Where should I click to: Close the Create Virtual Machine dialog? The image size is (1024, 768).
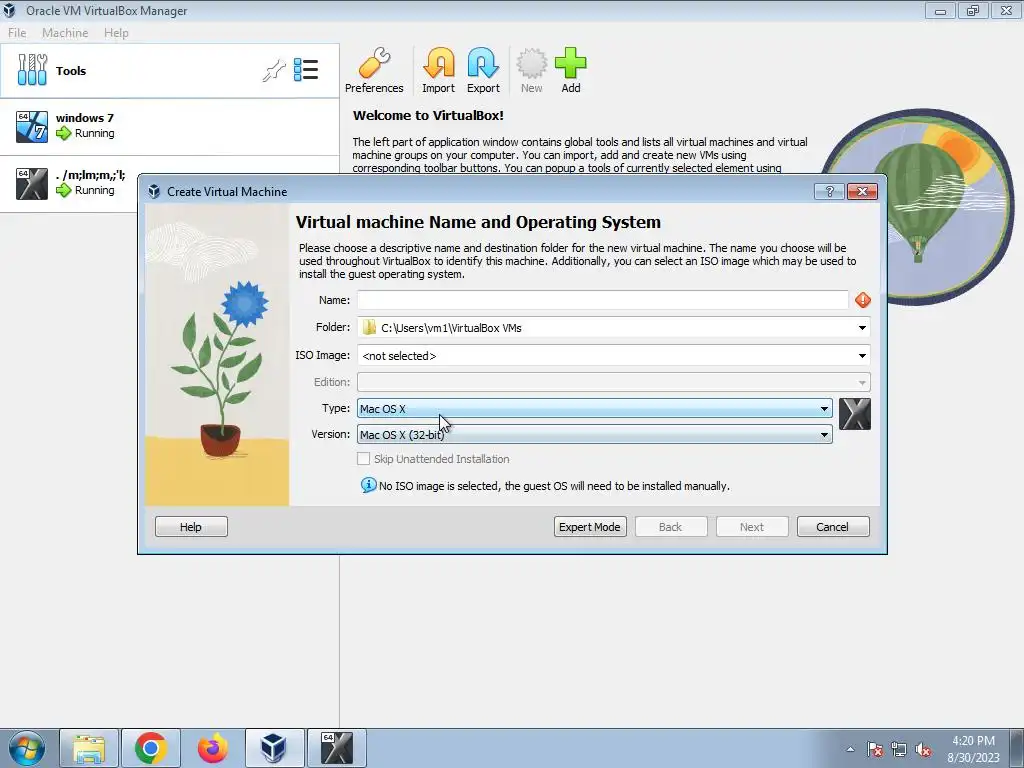(x=862, y=191)
